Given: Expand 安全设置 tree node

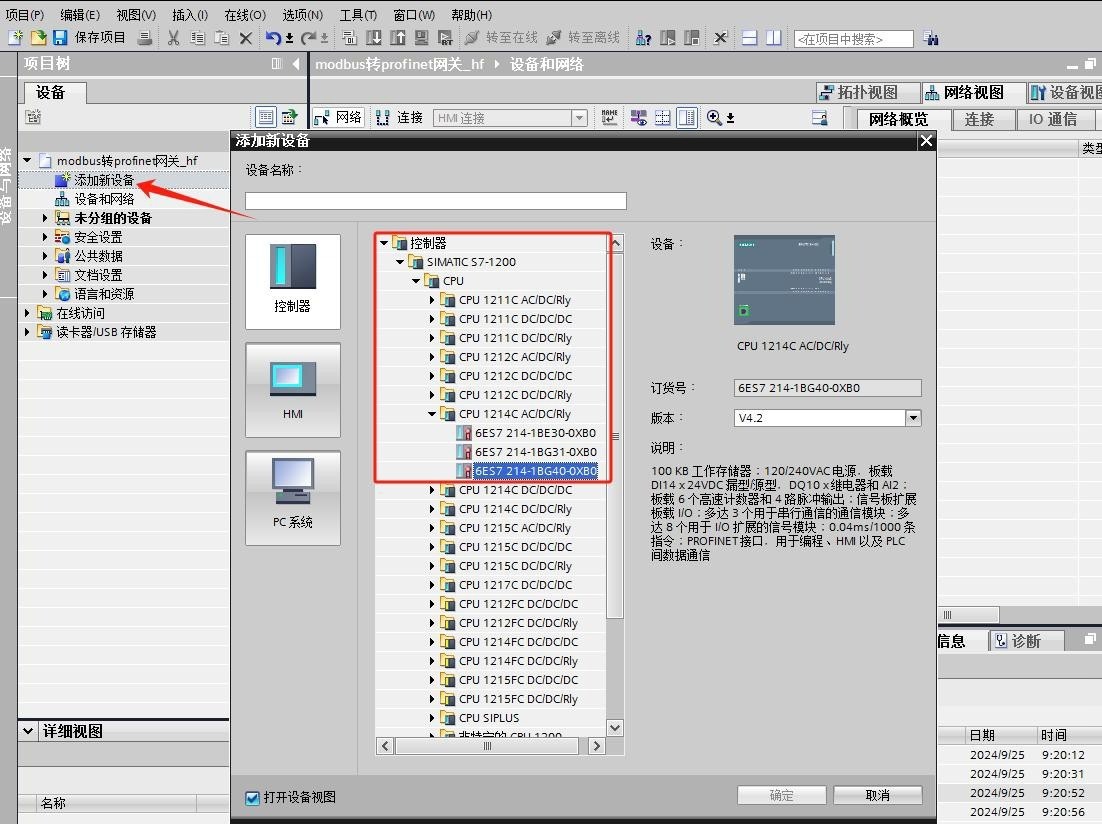Looking at the screenshot, I should tap(45, 237).
